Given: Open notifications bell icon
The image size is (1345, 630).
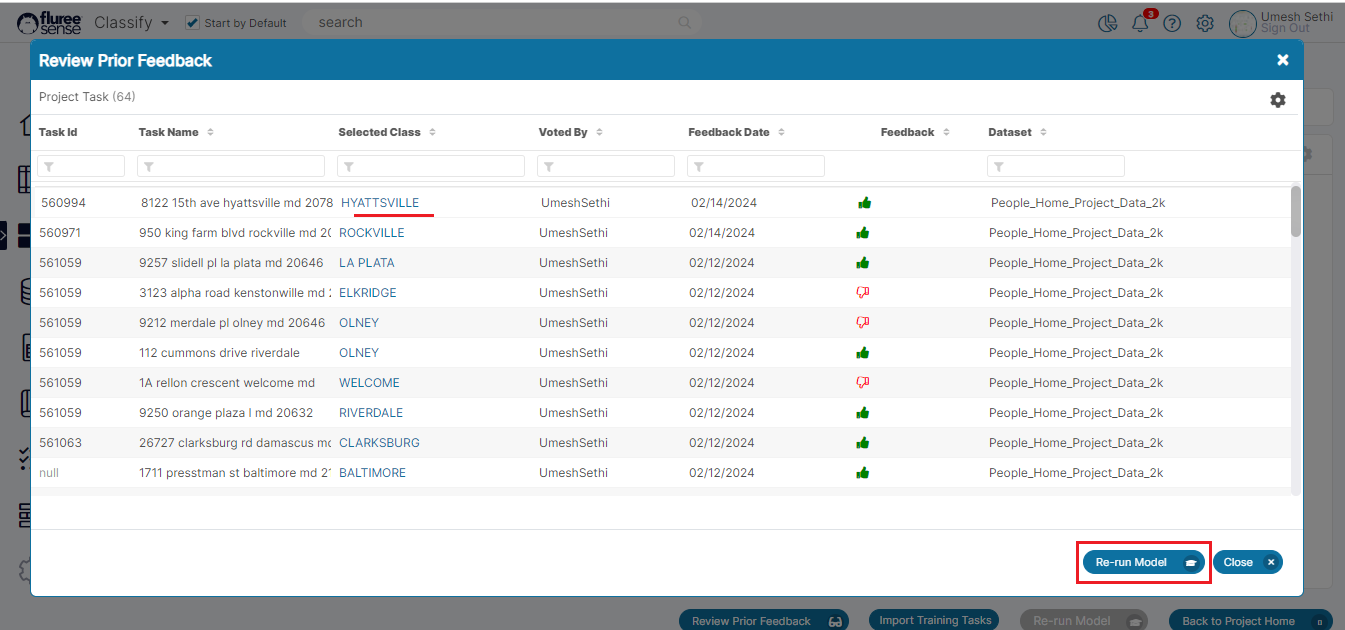Looking at the screenshot, I should [1140, 23].
